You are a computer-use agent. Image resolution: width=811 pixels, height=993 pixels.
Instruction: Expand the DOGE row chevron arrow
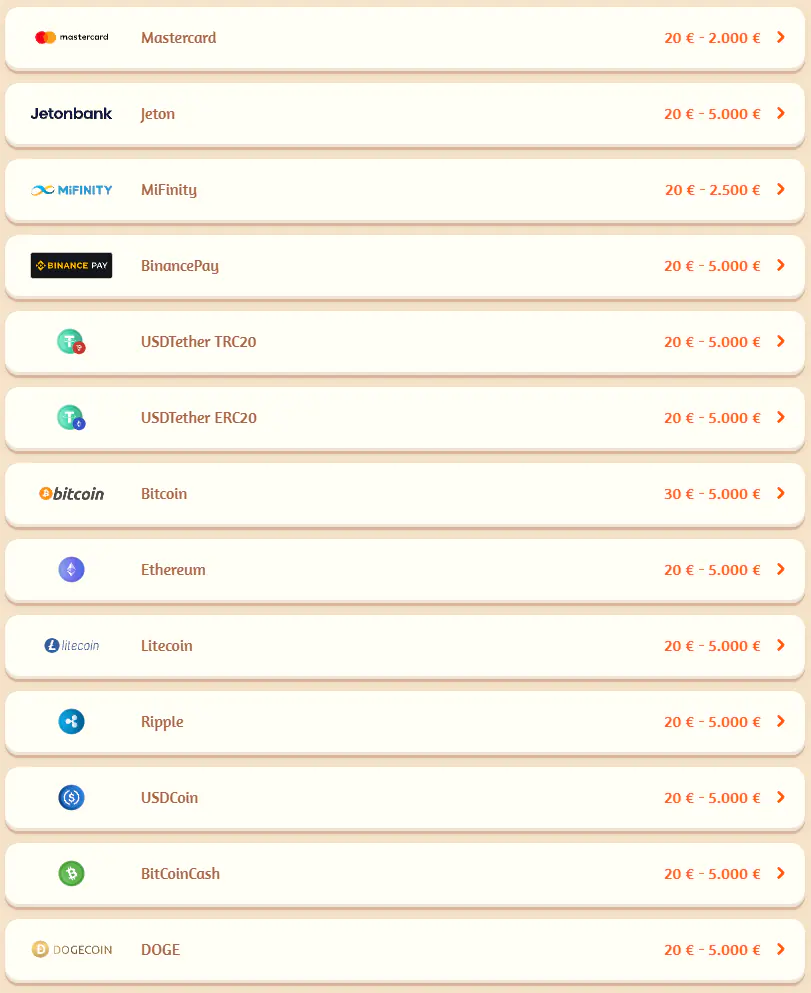[781, 950]
